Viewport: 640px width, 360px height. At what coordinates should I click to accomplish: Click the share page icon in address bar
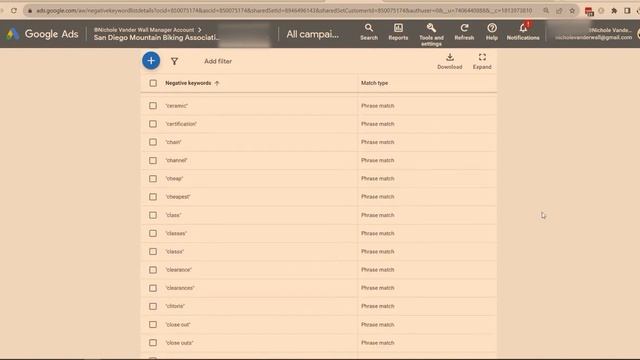click(x=559, y=11)
